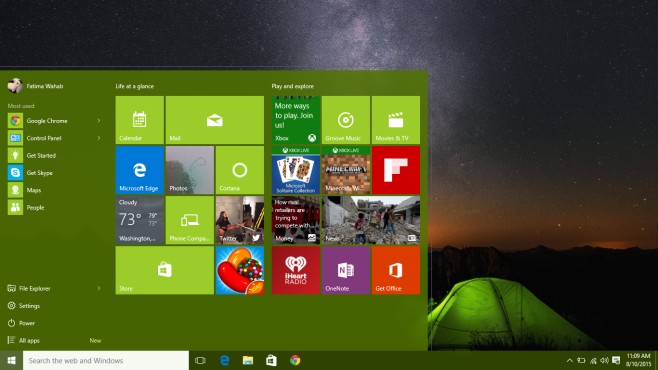
Task: Open the Calendar tile
Action: 140,120
